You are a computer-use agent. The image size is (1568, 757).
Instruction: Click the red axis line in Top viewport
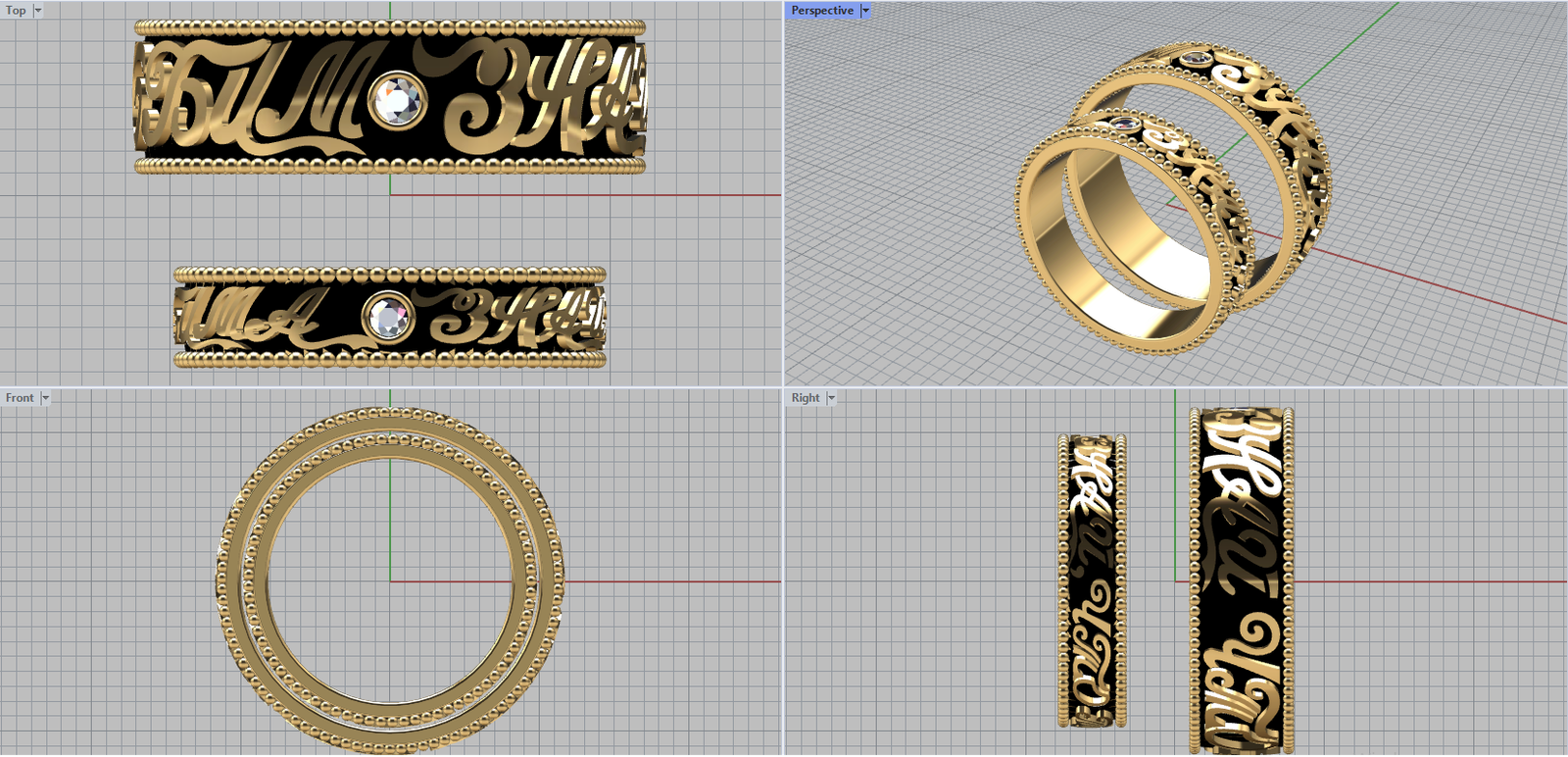tap(588, 194)
